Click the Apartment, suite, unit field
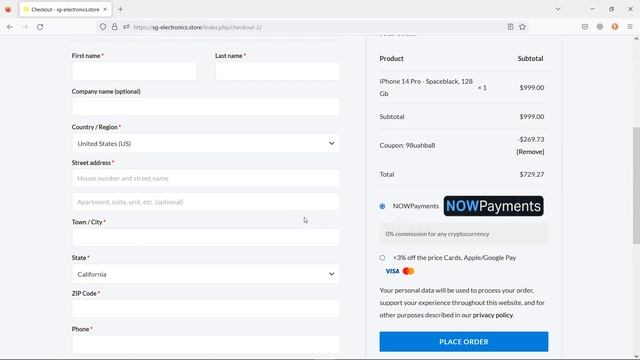 click(206, 202)
